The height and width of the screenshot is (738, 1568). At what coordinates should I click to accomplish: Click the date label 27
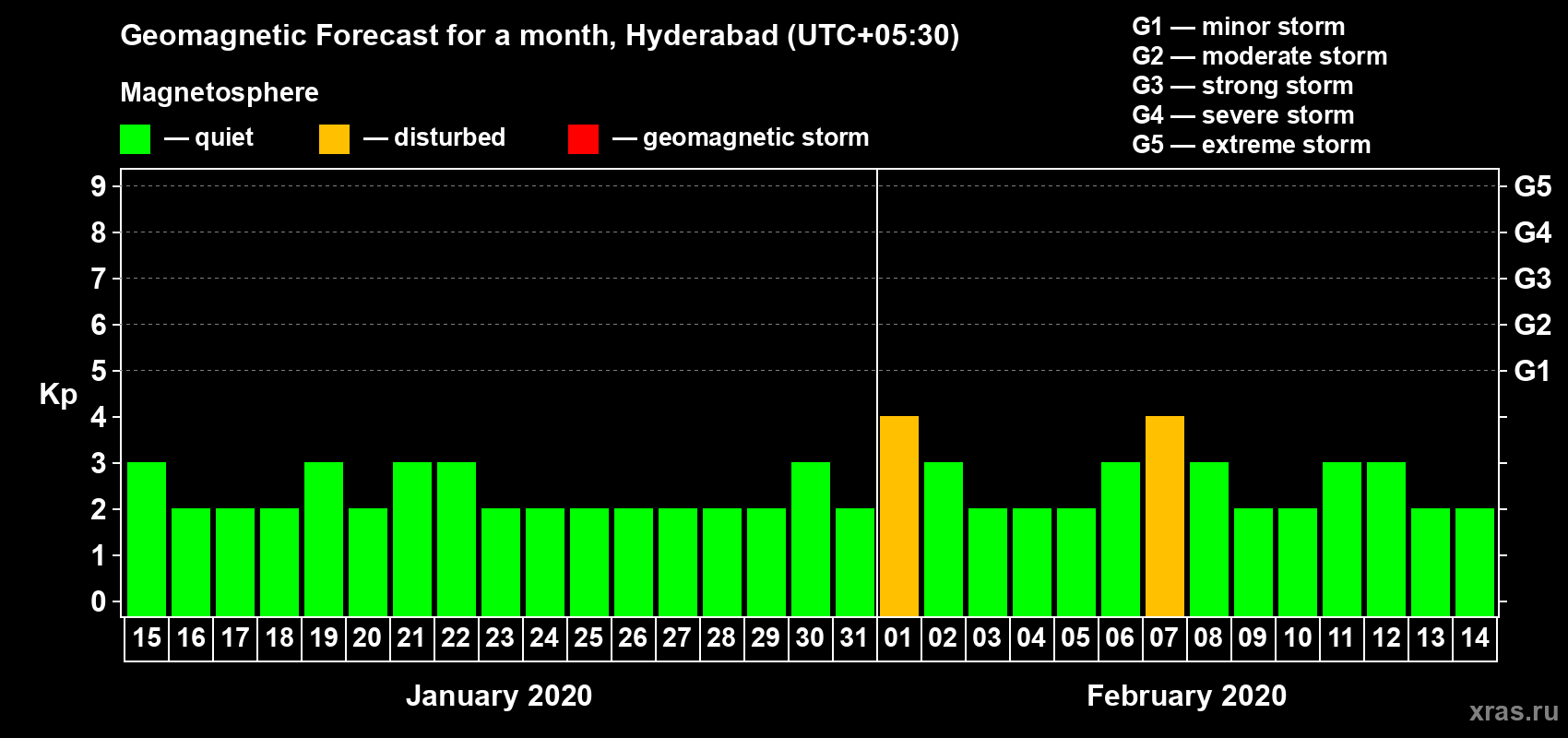coord(677,638)
